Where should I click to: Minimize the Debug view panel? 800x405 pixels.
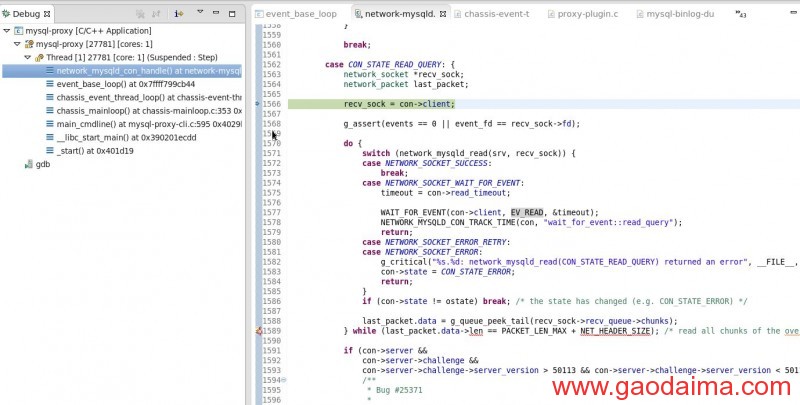click(x=216, y=13)
